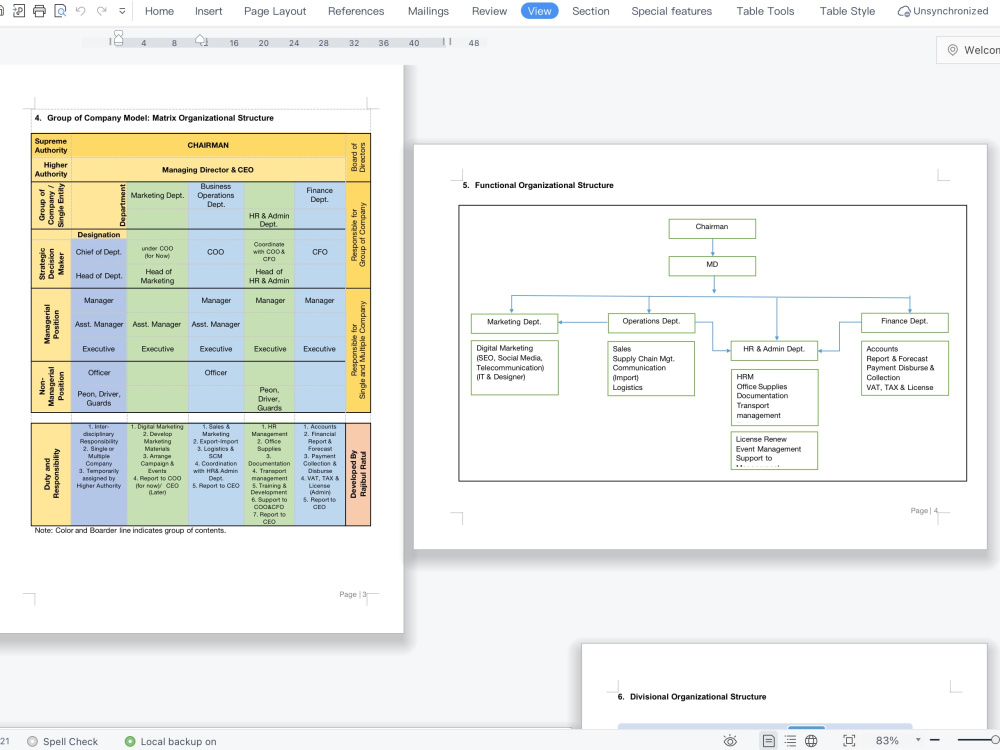
Task: Click heading 4. Group of Company Model
Action: pos(154,118)
